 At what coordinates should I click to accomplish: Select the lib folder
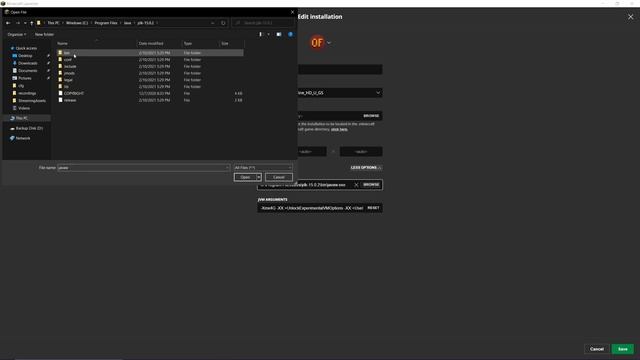[x=150, y=87]
